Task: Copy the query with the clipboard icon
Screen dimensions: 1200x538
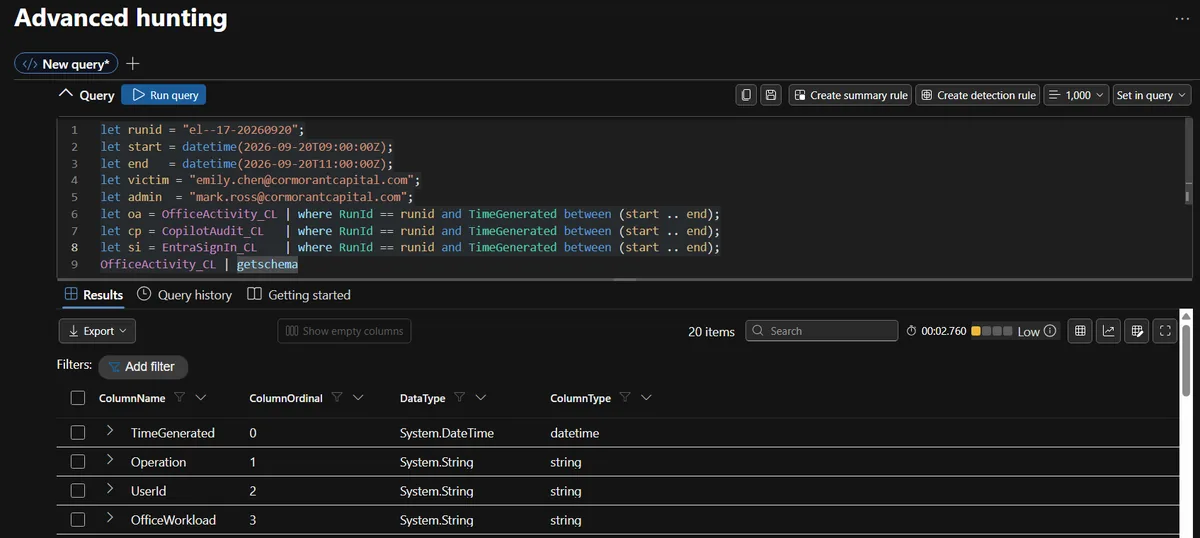Action: pos(746,95)
